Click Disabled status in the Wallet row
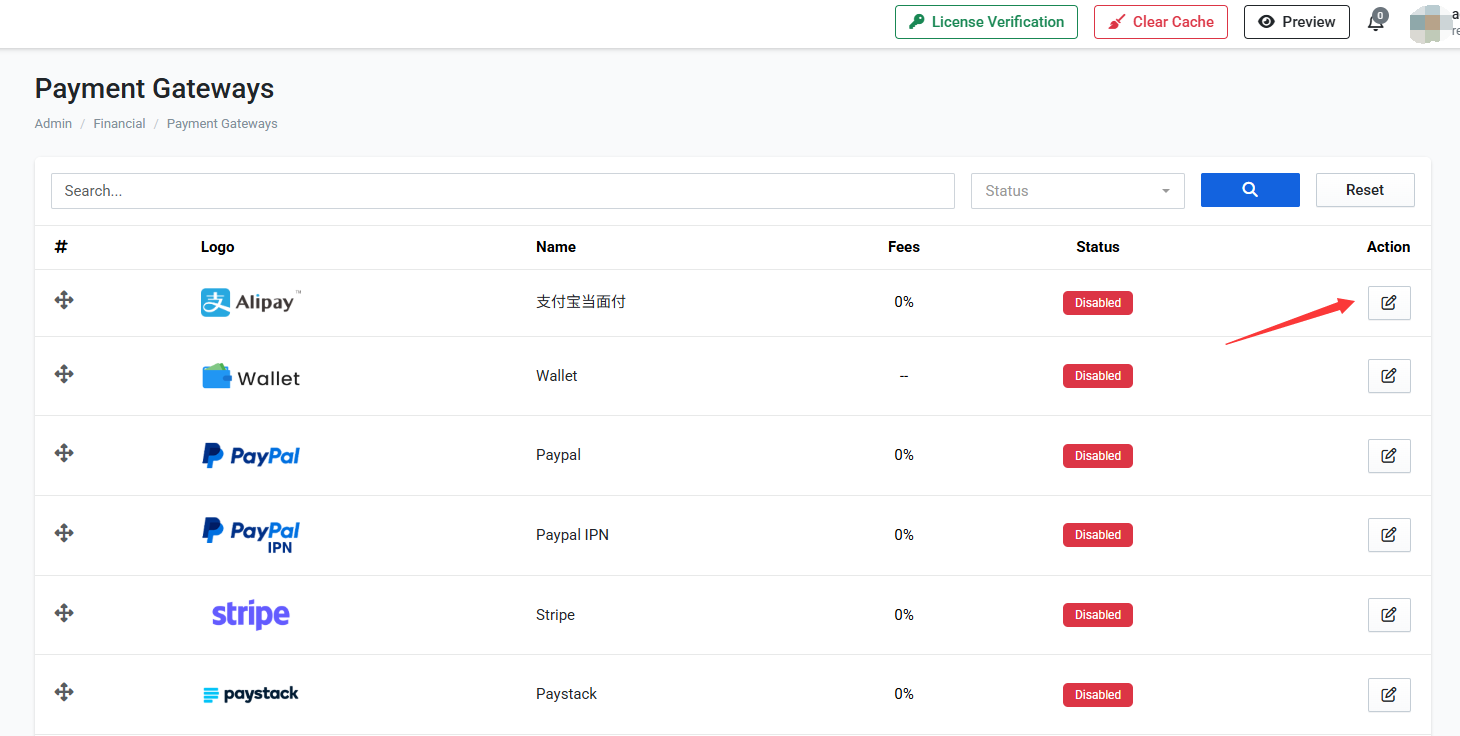1460x736 pixels. coord(1098,376)
